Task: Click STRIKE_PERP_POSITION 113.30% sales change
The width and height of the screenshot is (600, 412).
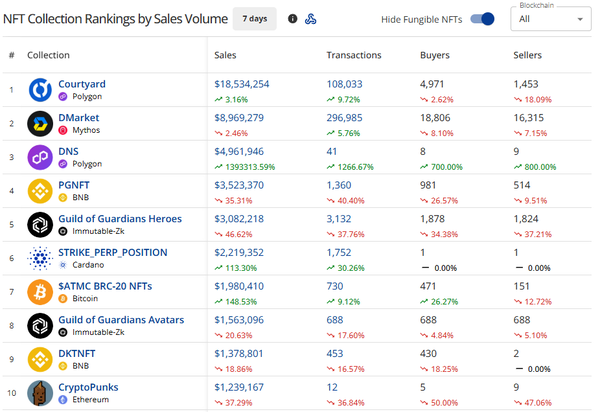Action: pos(235,268)
